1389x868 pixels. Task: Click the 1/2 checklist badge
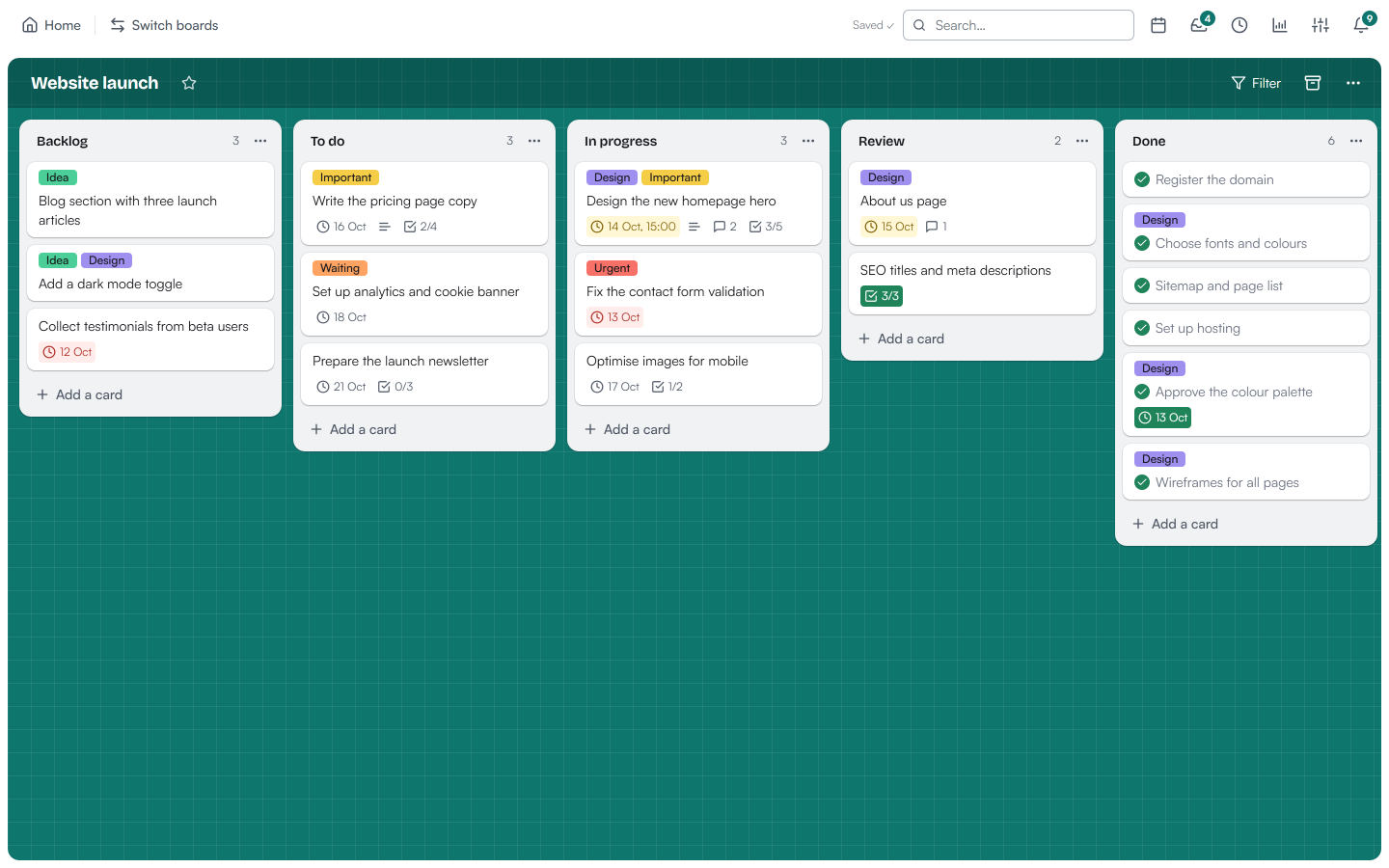click(x=667, y=387)
